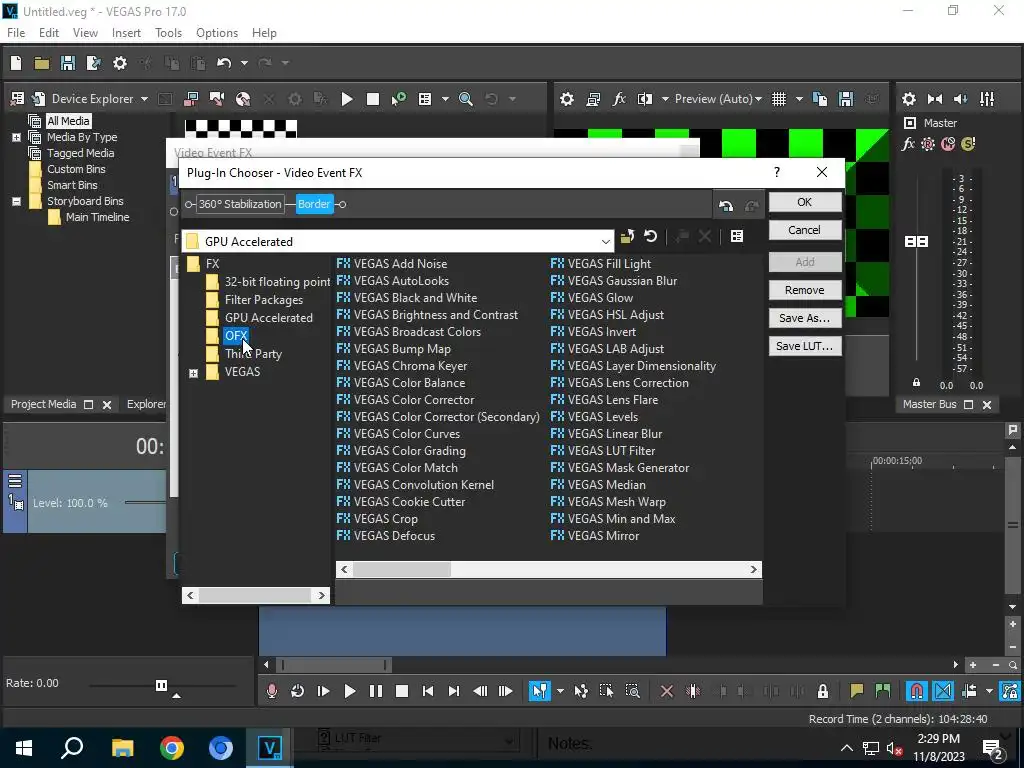Select the Third Party folder
1024x768 pixels.
pyautogui.click(x=253, y=354)
